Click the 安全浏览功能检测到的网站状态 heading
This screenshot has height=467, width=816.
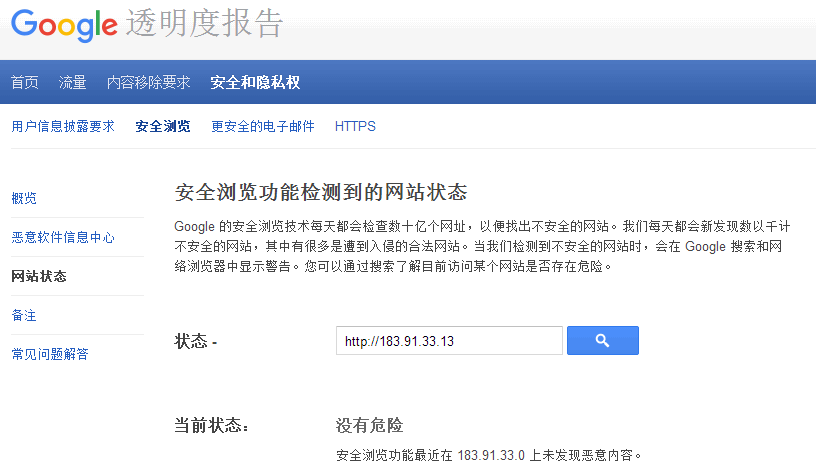tap(321, 192)
